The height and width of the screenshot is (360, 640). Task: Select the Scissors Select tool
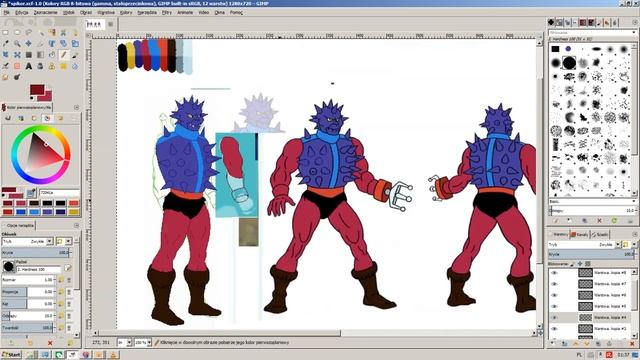pos(63,32)
